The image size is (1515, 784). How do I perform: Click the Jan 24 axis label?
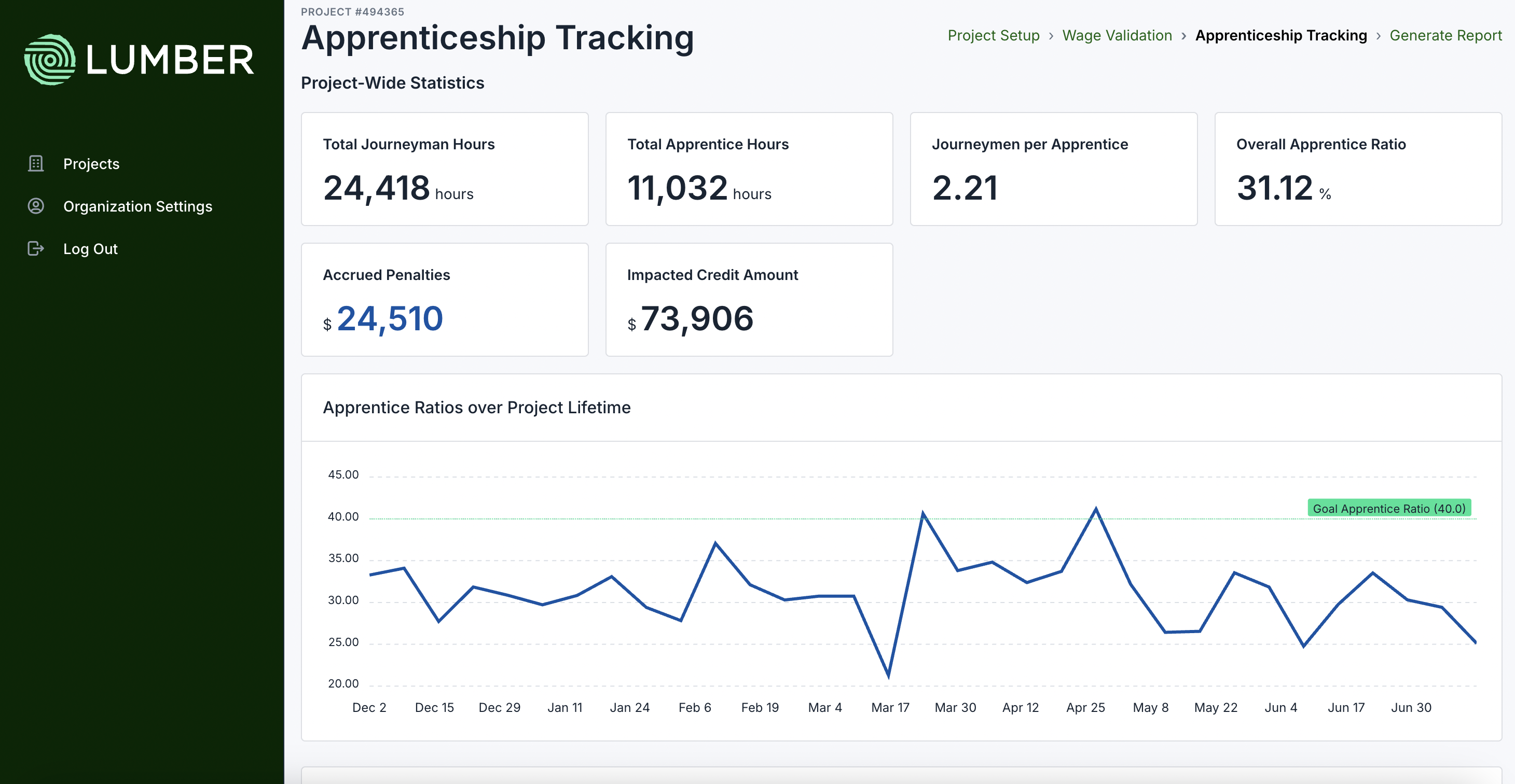pos(629,708)
